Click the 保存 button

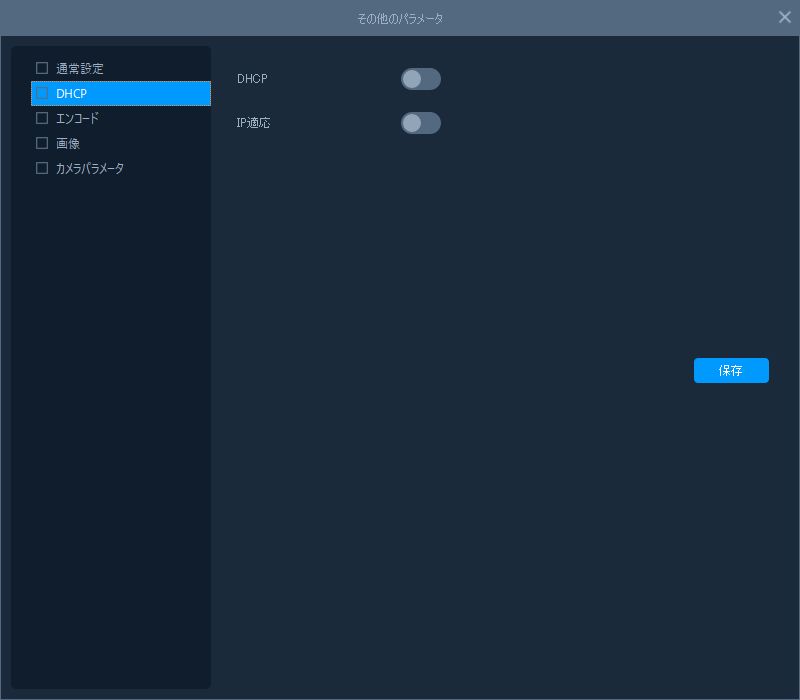click(731, 370)
